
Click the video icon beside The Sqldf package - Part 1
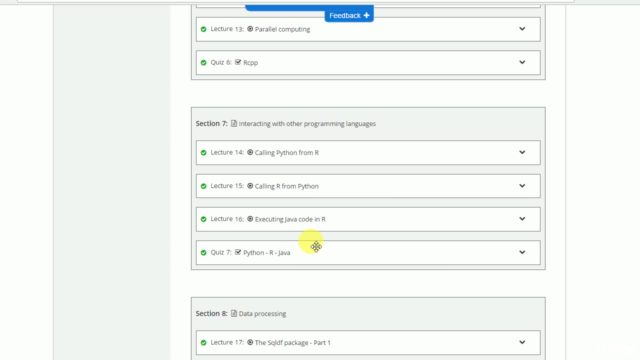tap(250, 342)
